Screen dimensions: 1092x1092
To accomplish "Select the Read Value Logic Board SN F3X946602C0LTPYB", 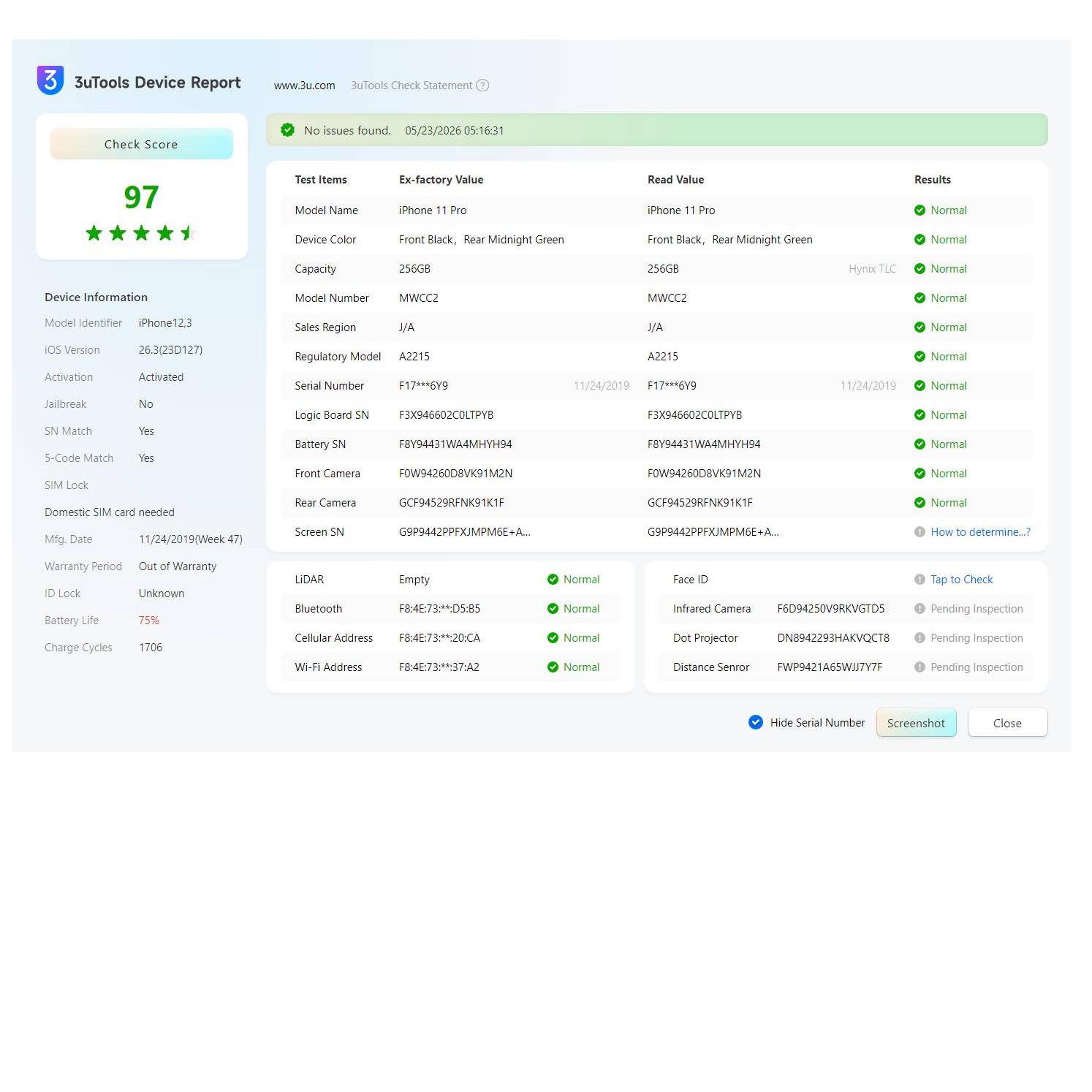I will (x=694, y=415).
